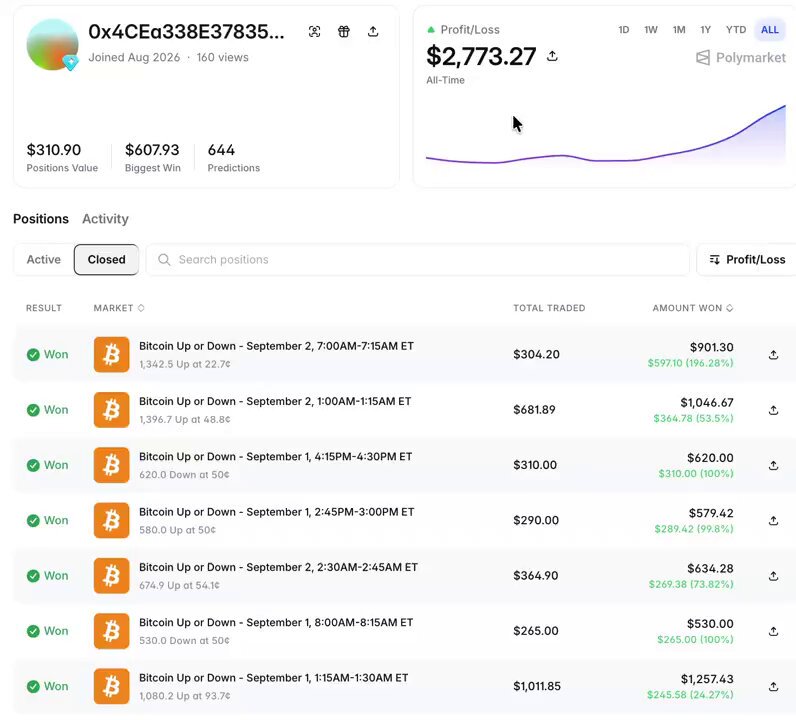Click the $310.90 Positions Value
796x720 pixels.
[54, 150]
